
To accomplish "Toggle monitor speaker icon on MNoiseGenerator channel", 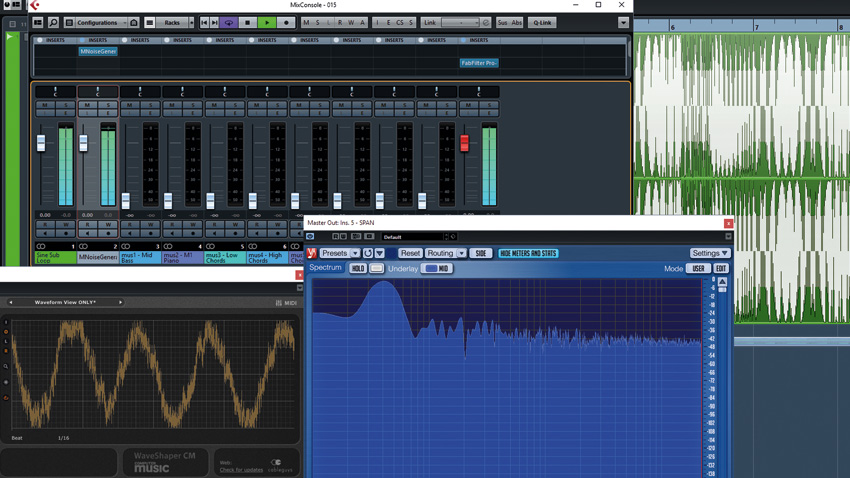I will pos(87,233).
